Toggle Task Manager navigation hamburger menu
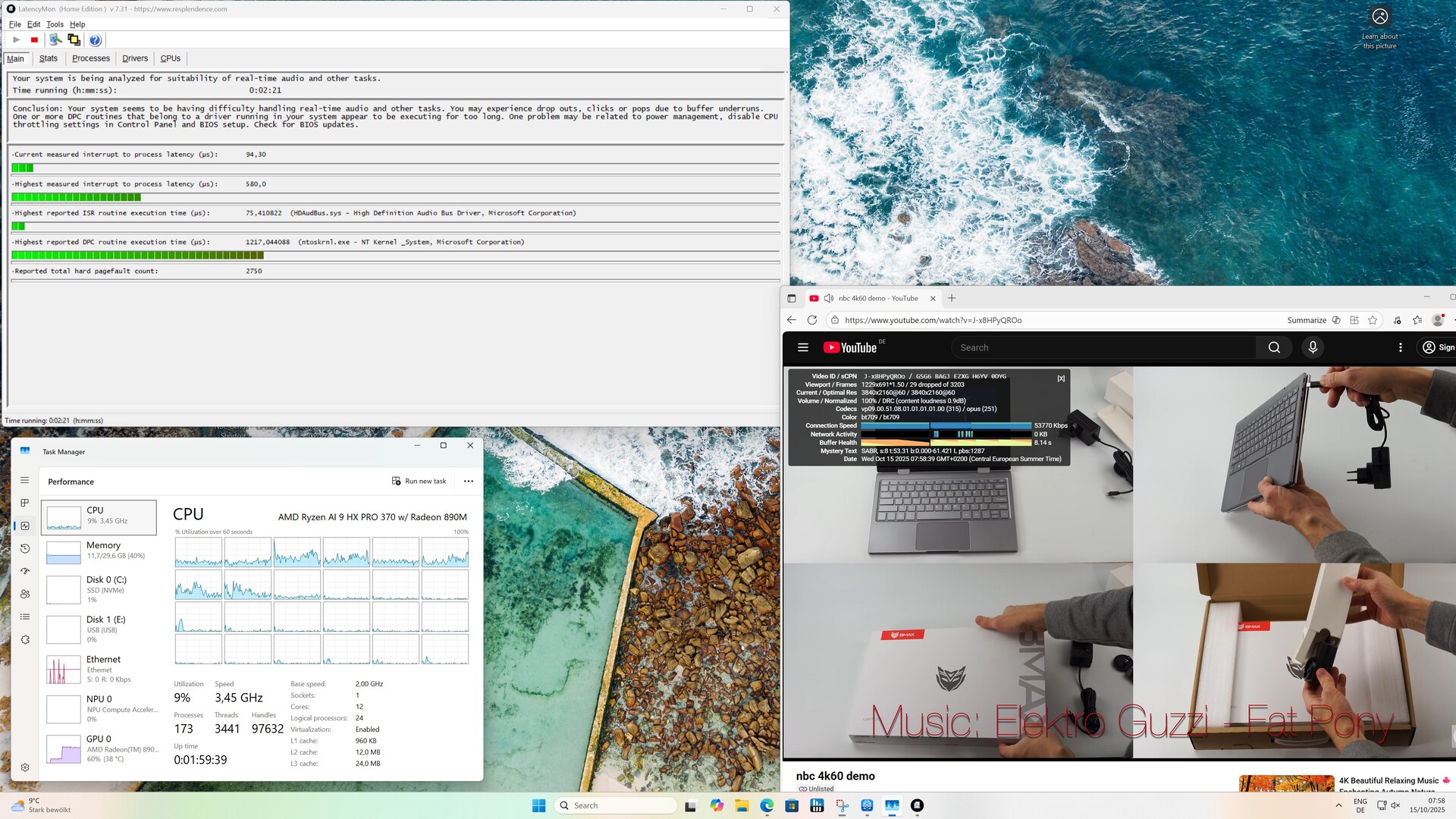 [x=25, y=480]
